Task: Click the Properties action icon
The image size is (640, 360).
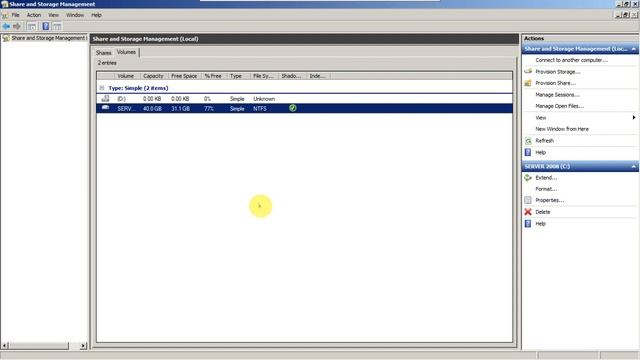Action: coord(528,200)
